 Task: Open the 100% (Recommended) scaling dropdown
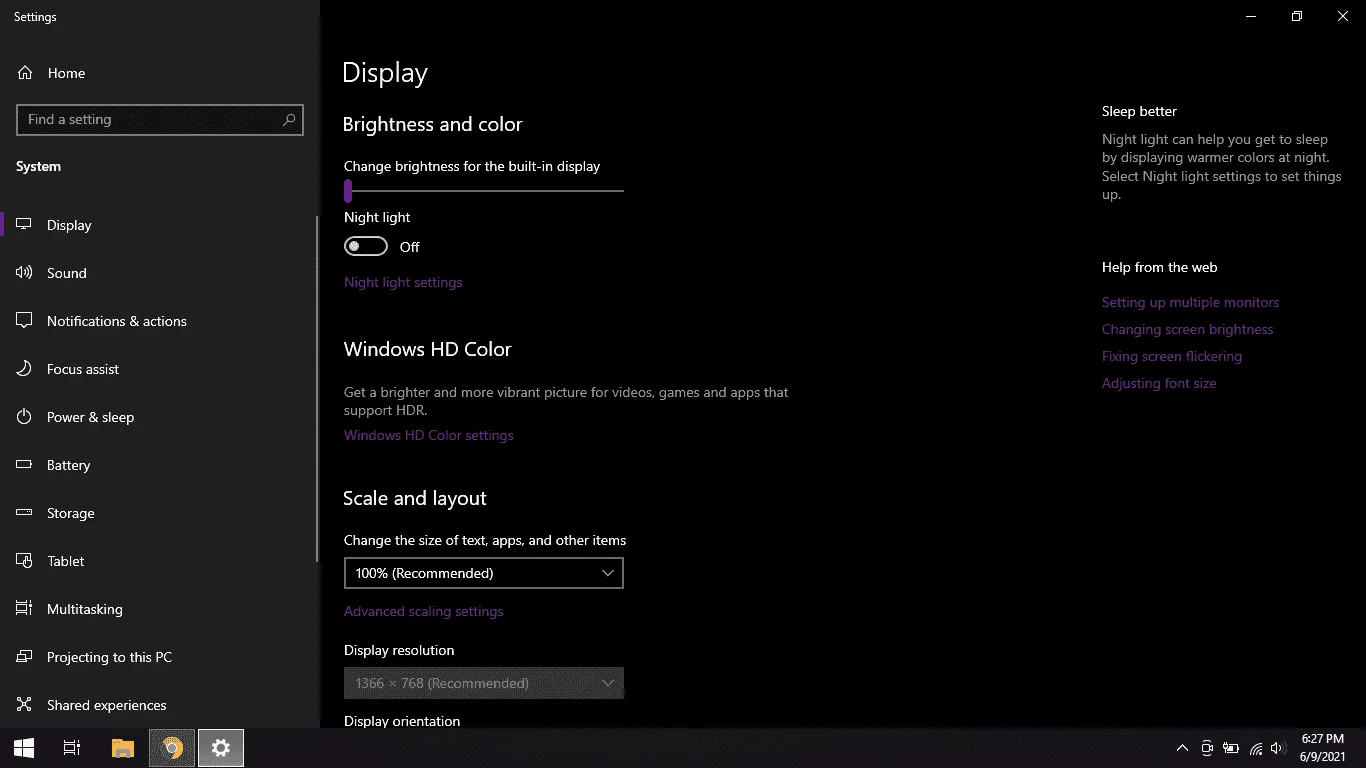coord(484,573)
